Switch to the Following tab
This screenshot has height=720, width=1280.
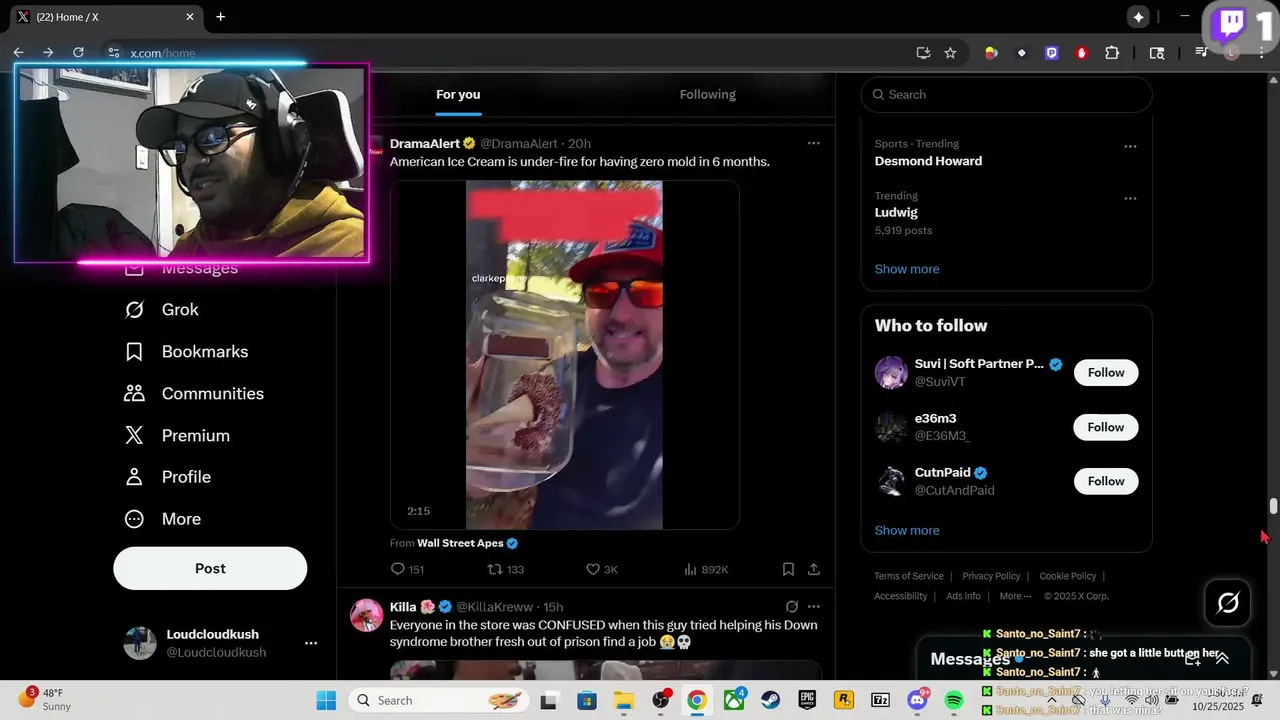[707, 95]
